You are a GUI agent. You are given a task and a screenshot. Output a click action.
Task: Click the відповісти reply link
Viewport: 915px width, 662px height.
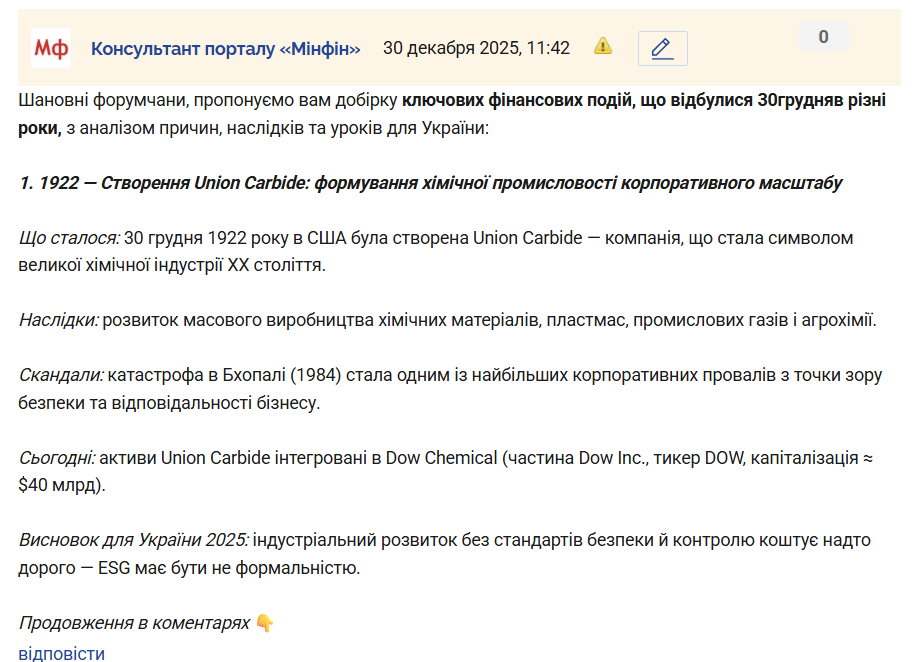pos(61,654)
